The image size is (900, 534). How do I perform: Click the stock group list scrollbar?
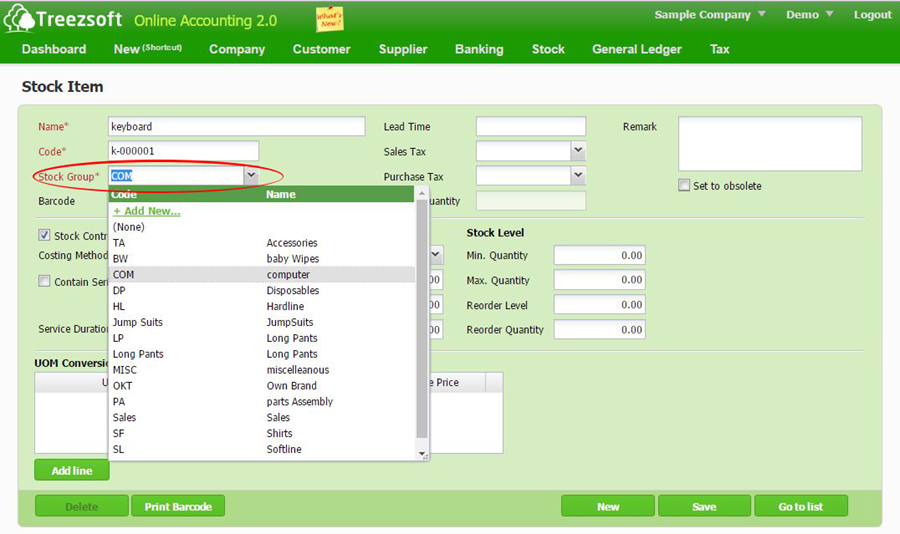(422, 320)
